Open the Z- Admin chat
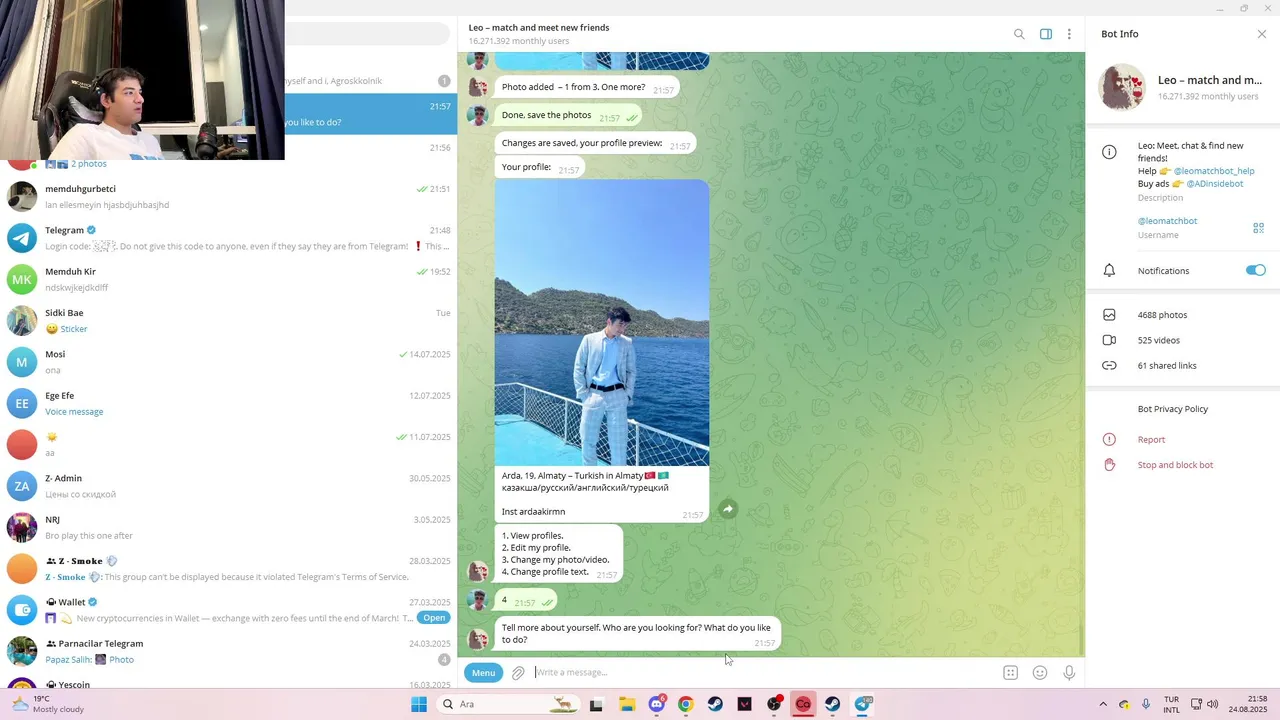The height and width of the screenshot is (720, 1280). tap(228, 486)
